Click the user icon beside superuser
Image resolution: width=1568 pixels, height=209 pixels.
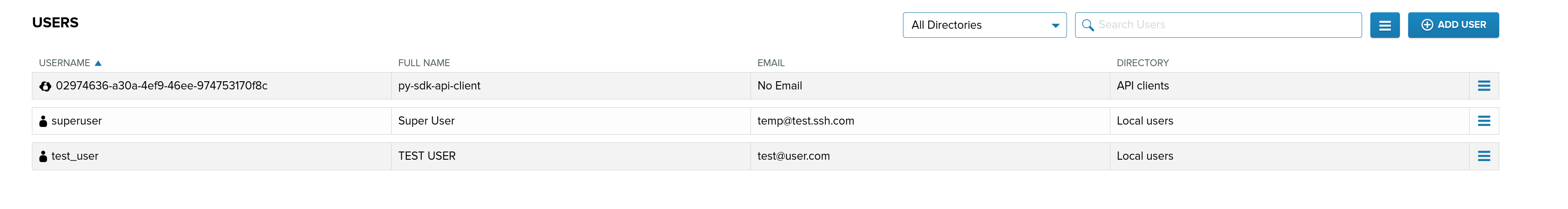[x=43, y=121]
